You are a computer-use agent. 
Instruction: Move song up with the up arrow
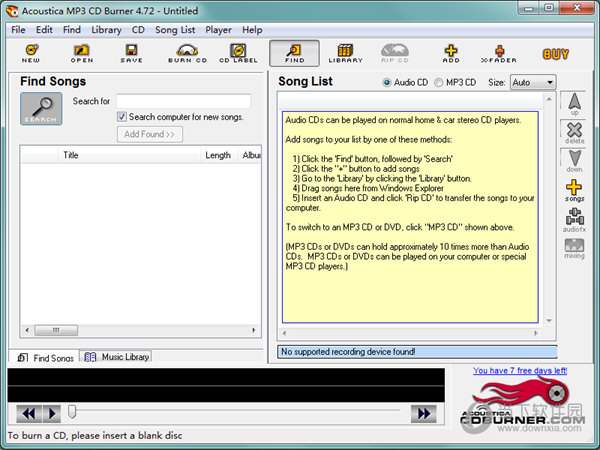pos(574,104)
